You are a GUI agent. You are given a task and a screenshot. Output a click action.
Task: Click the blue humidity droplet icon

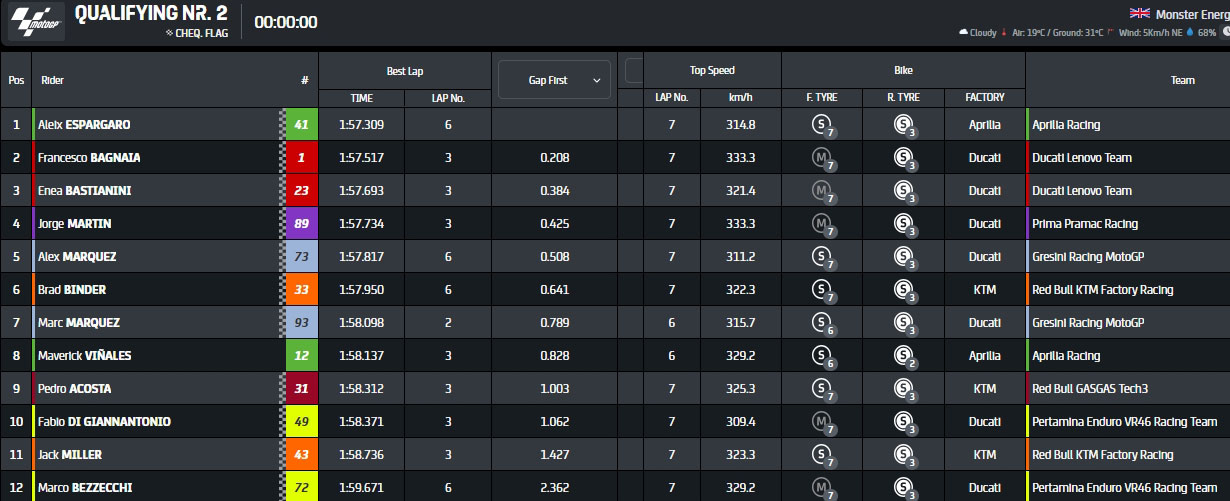[x=1190, y=33]
